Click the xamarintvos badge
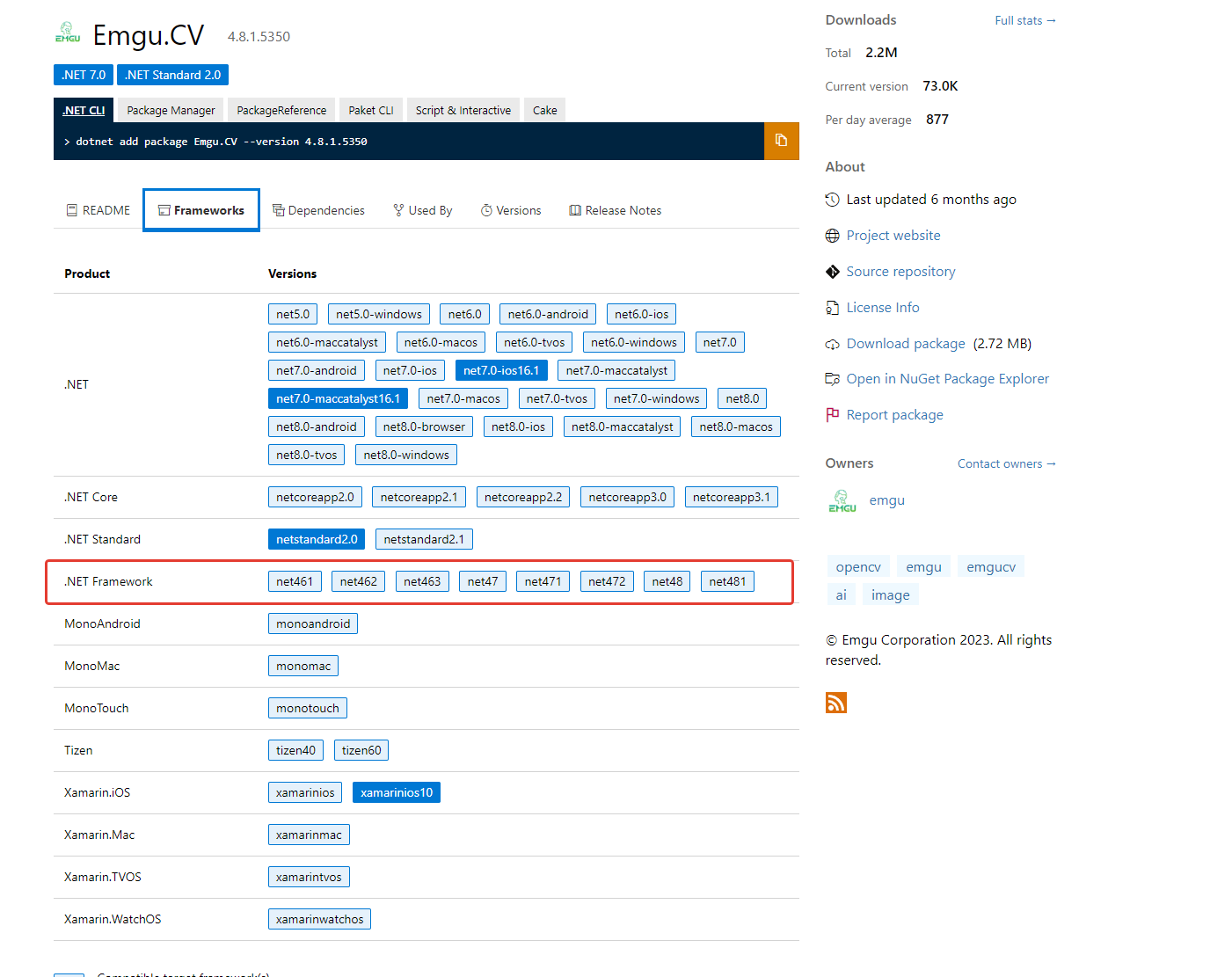 point(309,877)
